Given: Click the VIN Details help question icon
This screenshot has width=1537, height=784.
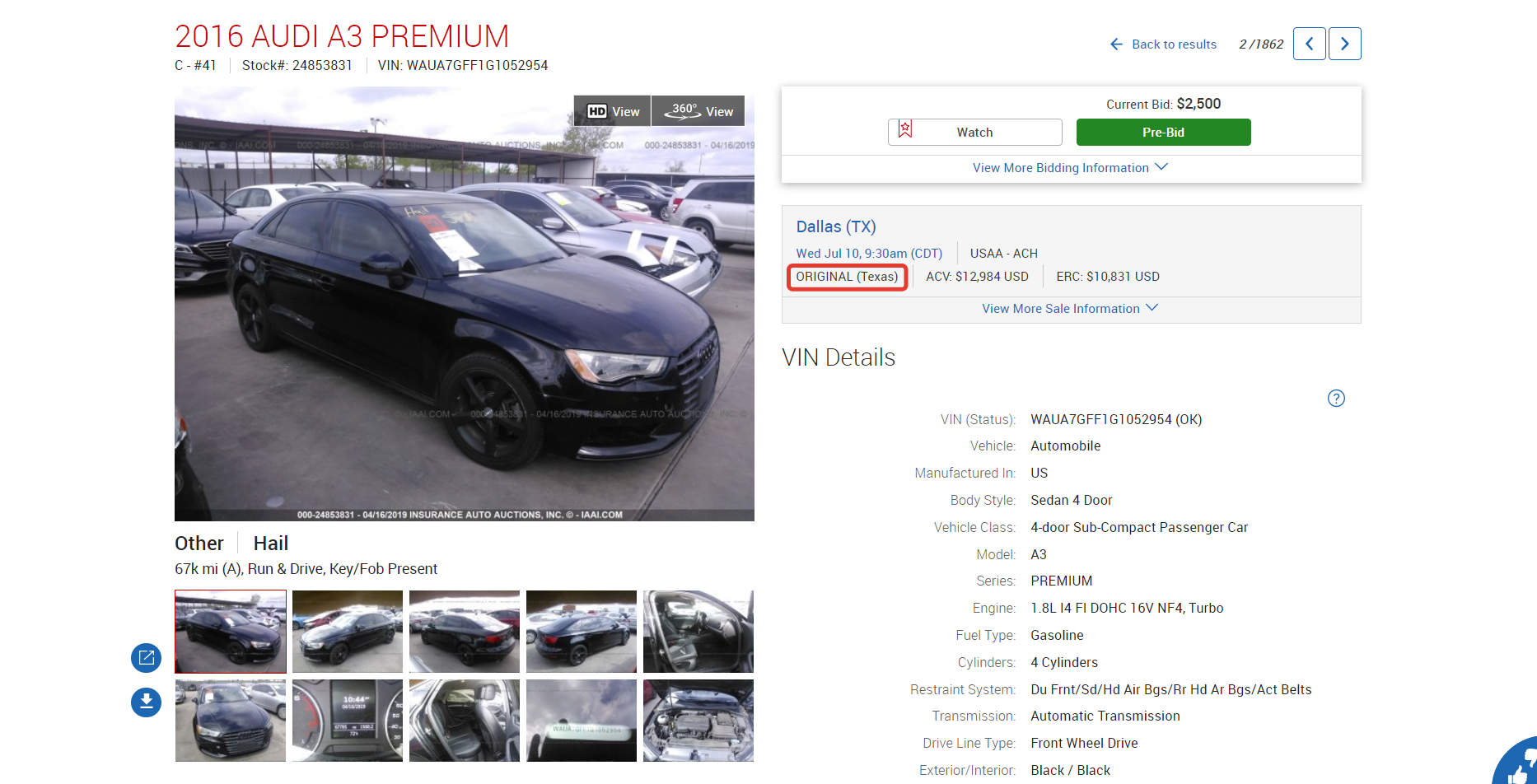Looking at the screenshot, I should 1336,399.
